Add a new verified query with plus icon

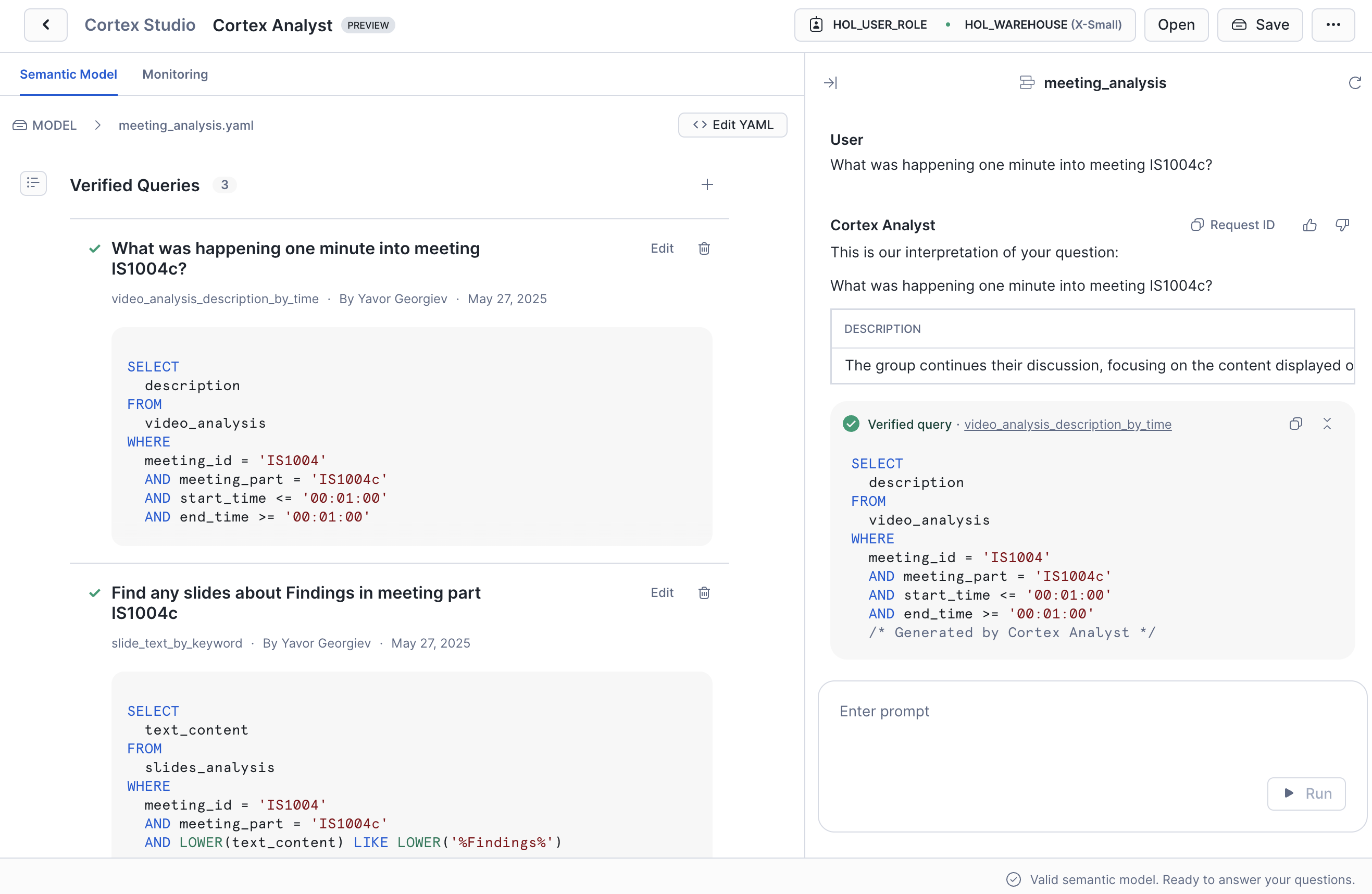[707, 184]
